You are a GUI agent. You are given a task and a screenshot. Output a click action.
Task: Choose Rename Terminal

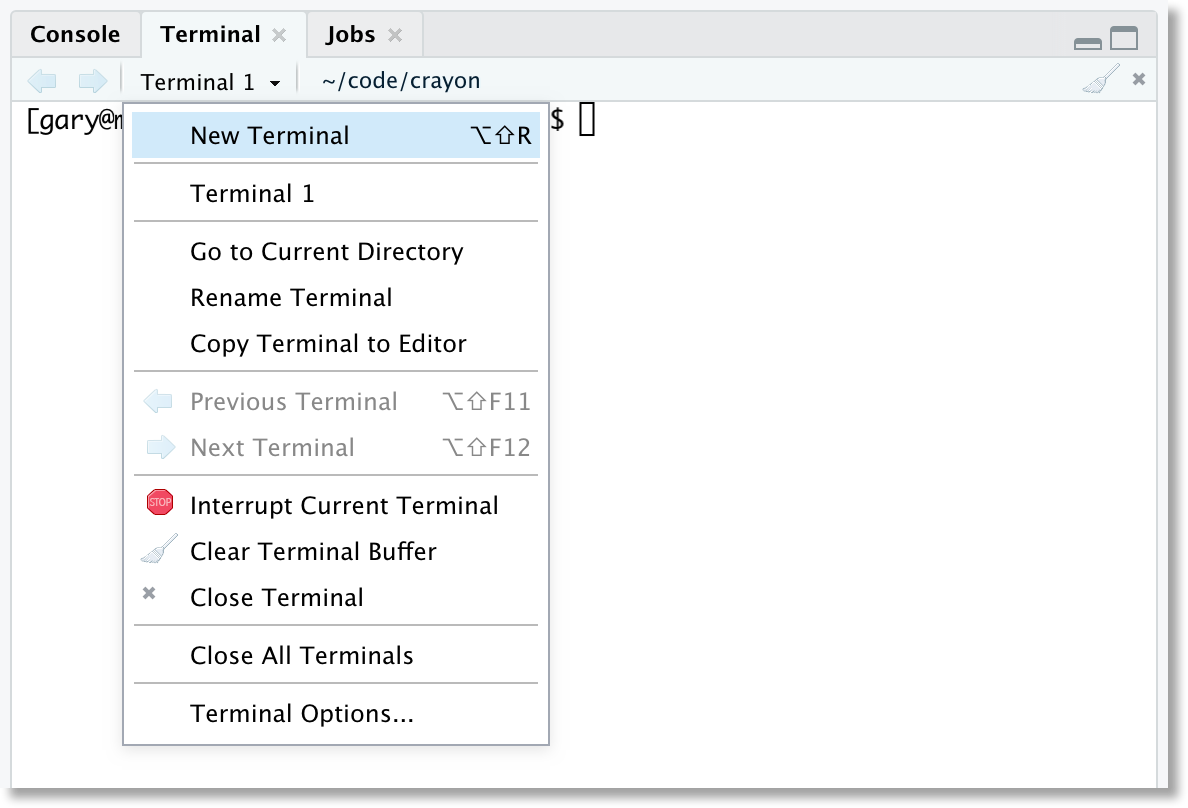coord(290,297)
